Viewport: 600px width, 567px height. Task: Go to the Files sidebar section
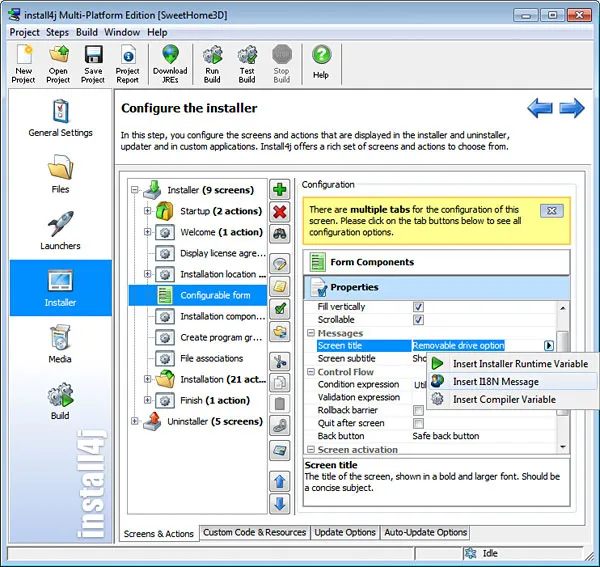[x=60, y=174]
